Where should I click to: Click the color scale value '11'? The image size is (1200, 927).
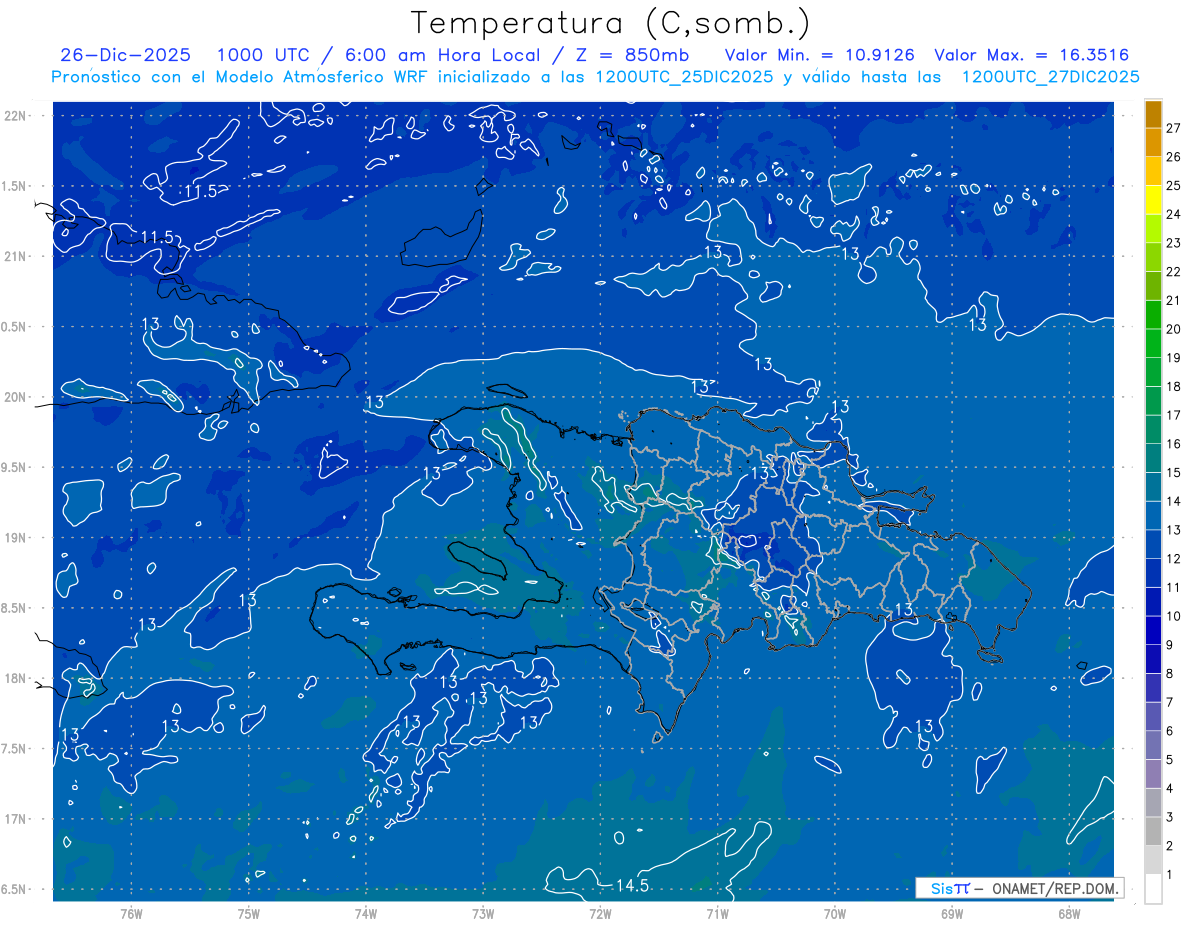1174,588
